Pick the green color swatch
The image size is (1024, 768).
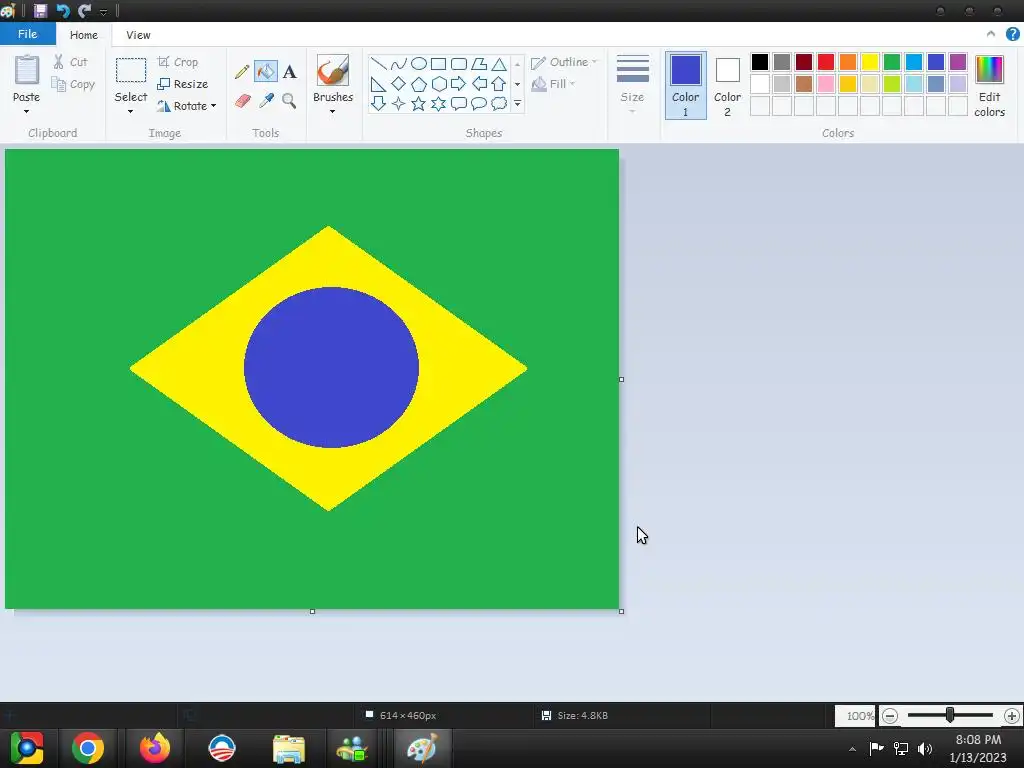click(891, 62)
